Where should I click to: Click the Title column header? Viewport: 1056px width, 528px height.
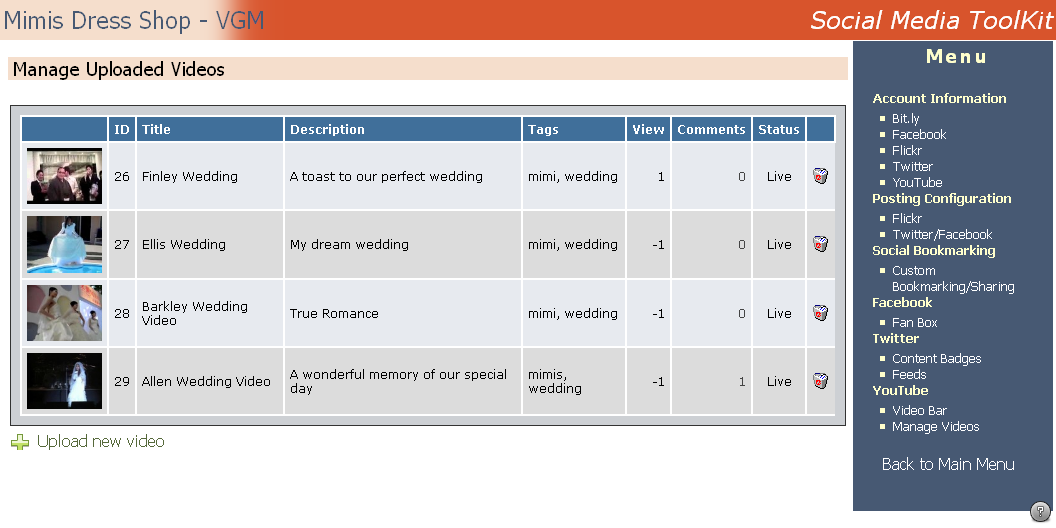coord(156,130)
